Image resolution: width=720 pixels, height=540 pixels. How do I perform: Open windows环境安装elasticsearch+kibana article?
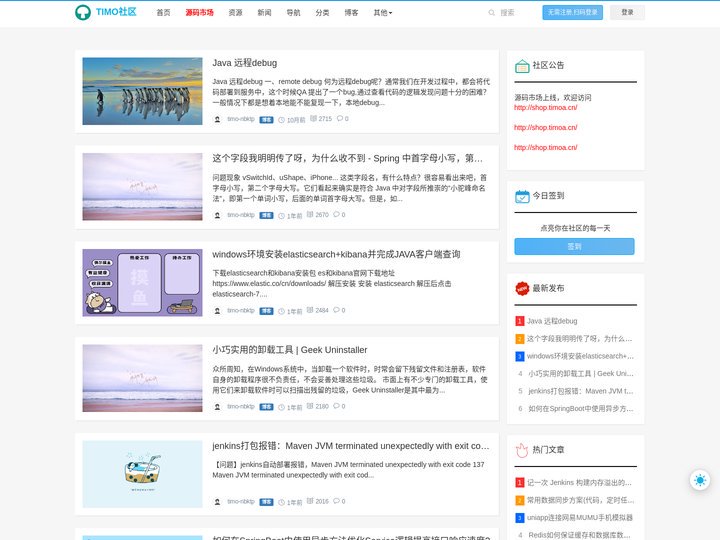[336, 254]
